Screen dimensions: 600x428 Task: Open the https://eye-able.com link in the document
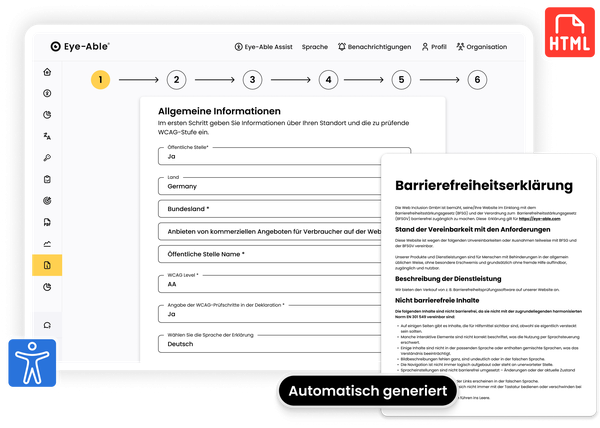540,219
